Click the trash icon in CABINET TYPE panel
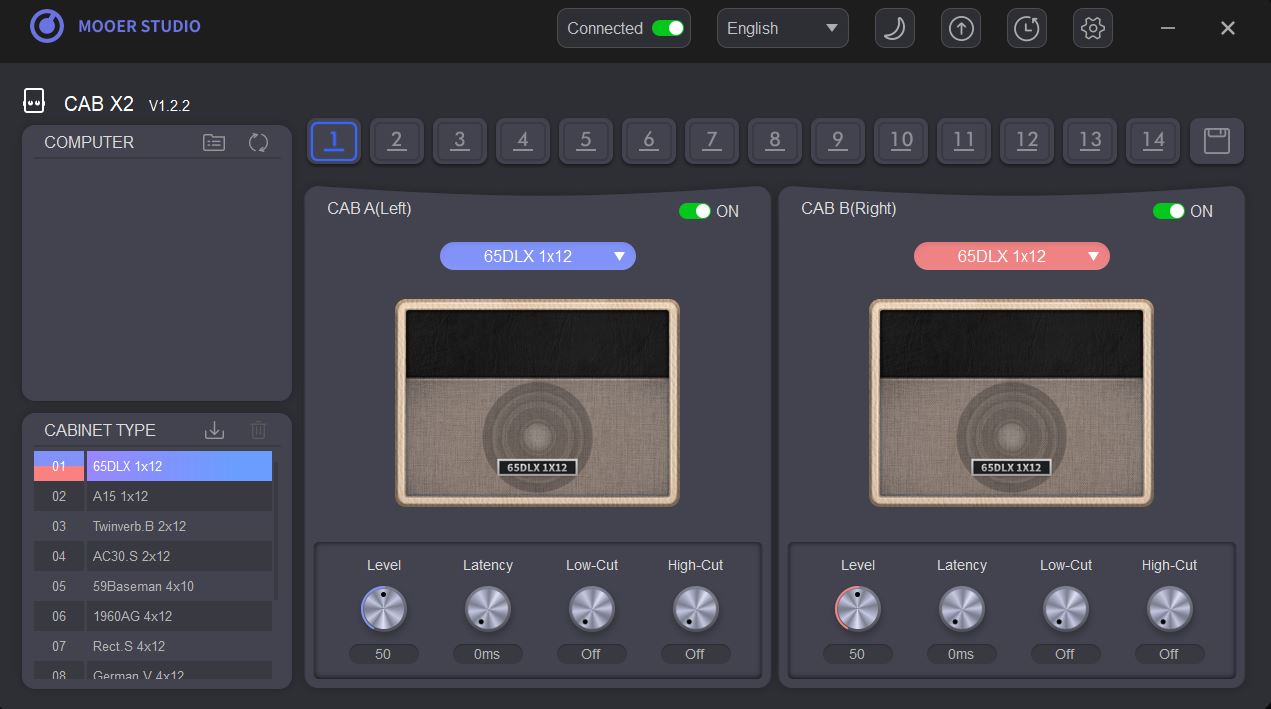 tap(258, 430)
